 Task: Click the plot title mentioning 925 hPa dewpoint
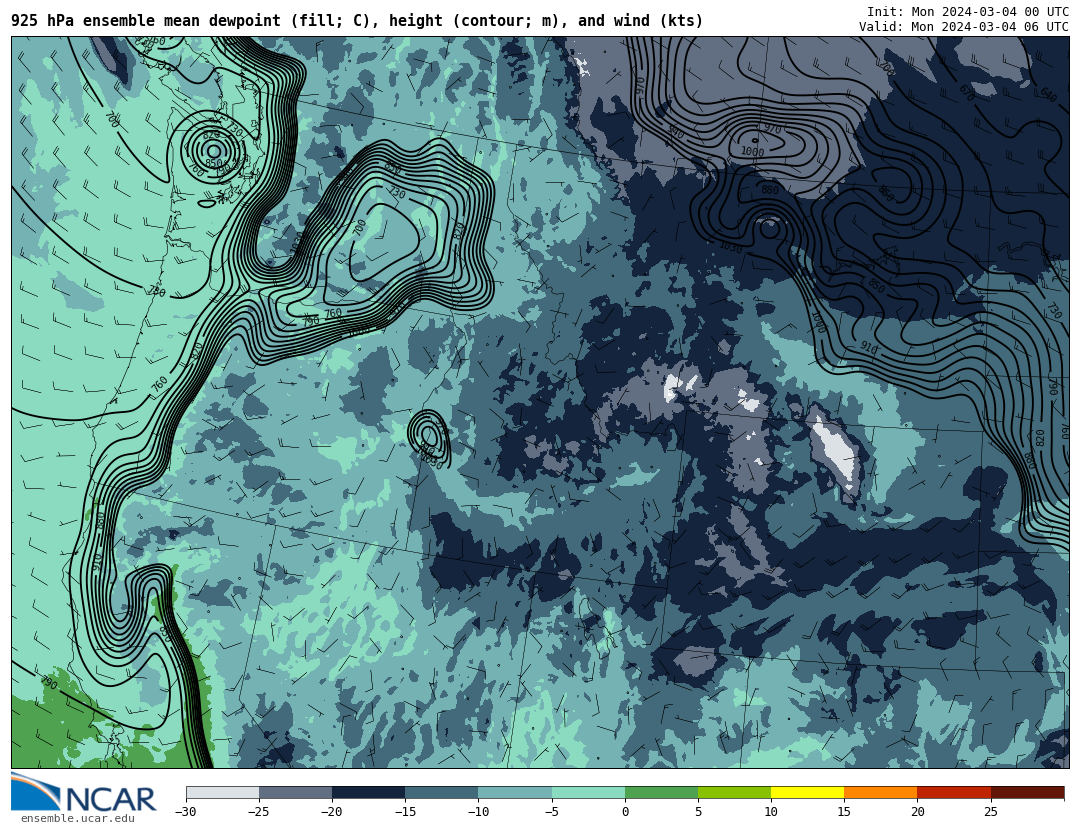357,21
